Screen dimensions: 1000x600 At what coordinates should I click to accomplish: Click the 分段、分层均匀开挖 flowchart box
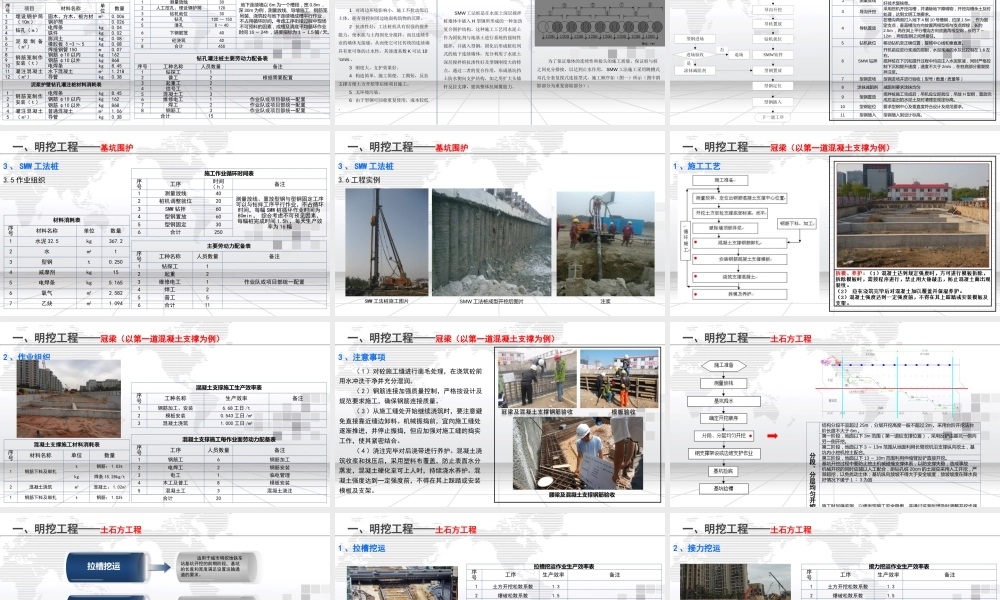[x=723, y=435]
